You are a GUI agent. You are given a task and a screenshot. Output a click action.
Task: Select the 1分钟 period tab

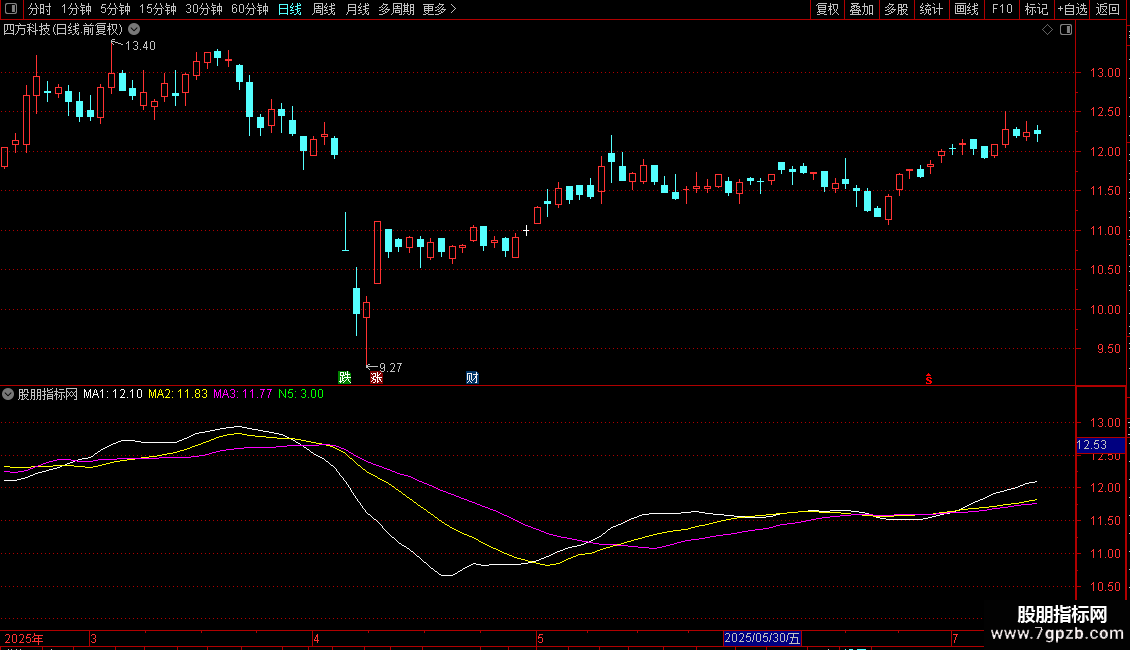coord(76,9)
